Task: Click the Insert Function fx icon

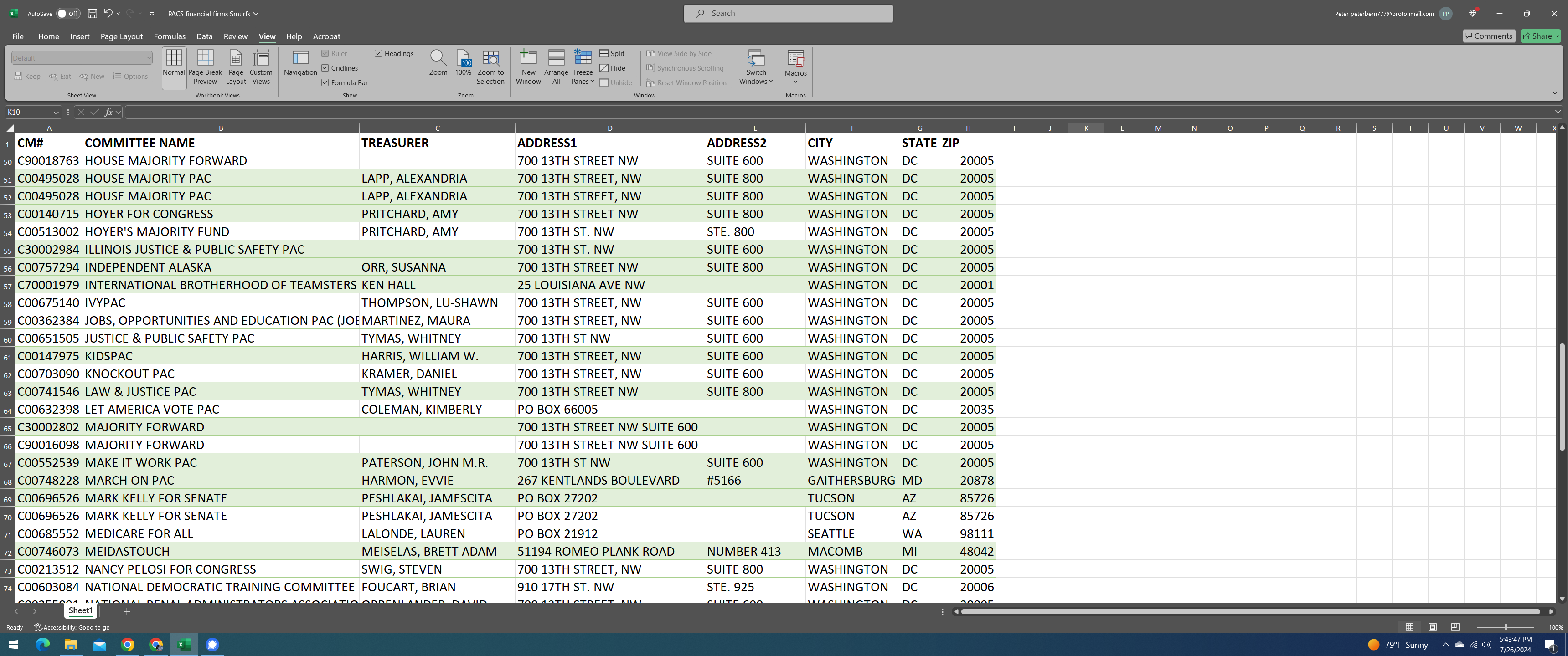Action: (x=108, y=112)
